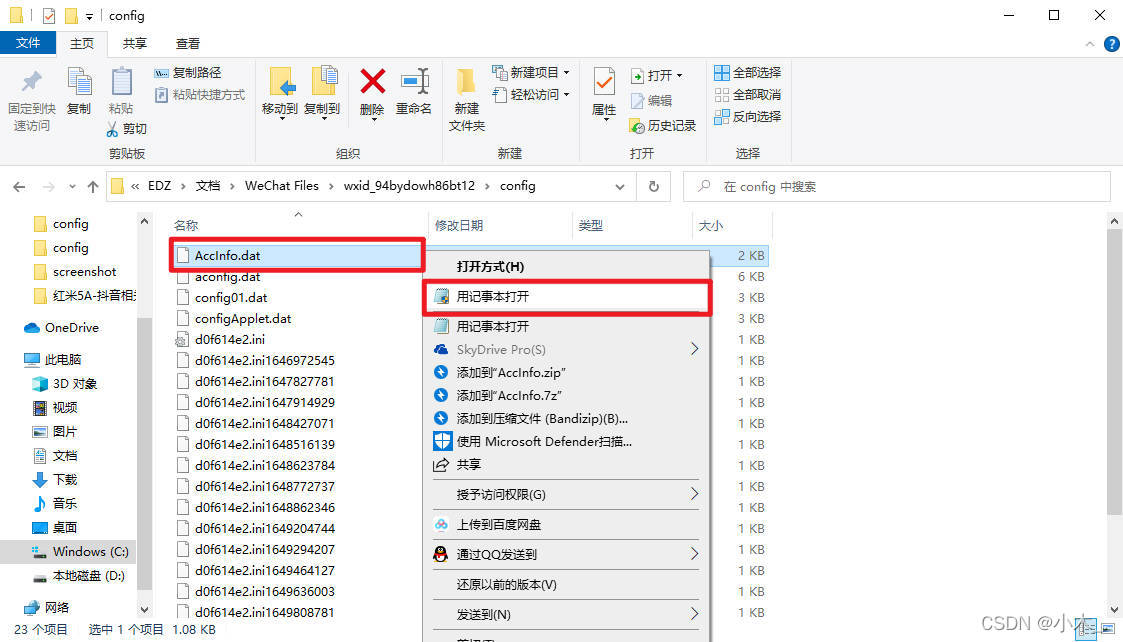The width and height of the screenshot is (1123, 642).
Task: Click the Refresh button by address bar
Action: (x=653, y=186)
